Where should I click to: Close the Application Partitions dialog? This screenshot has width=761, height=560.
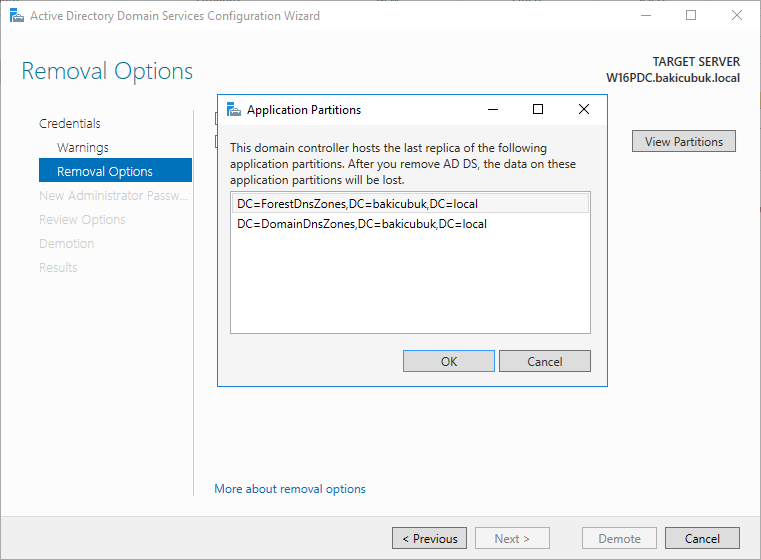coord(584,109)
